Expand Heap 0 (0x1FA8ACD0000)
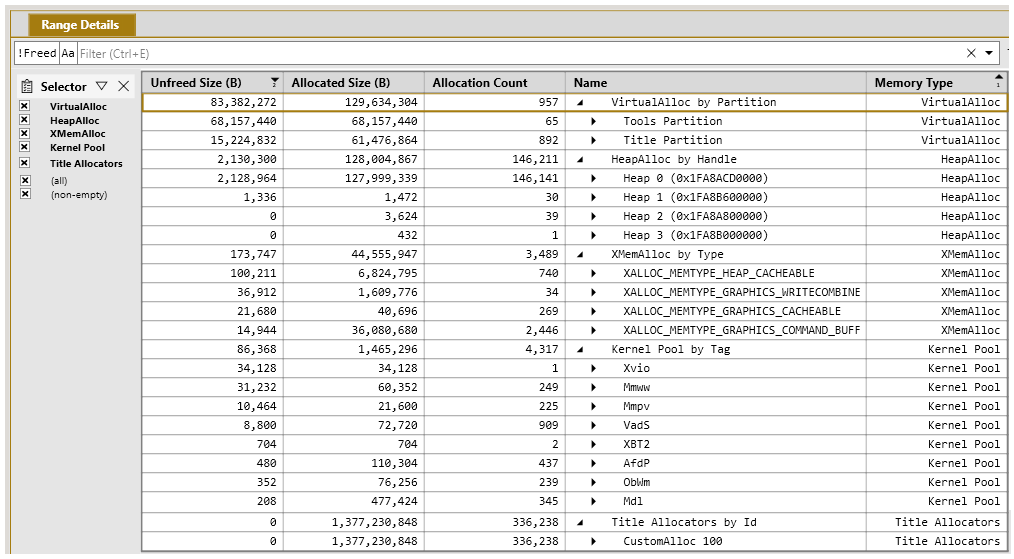 tap(593, 178)
